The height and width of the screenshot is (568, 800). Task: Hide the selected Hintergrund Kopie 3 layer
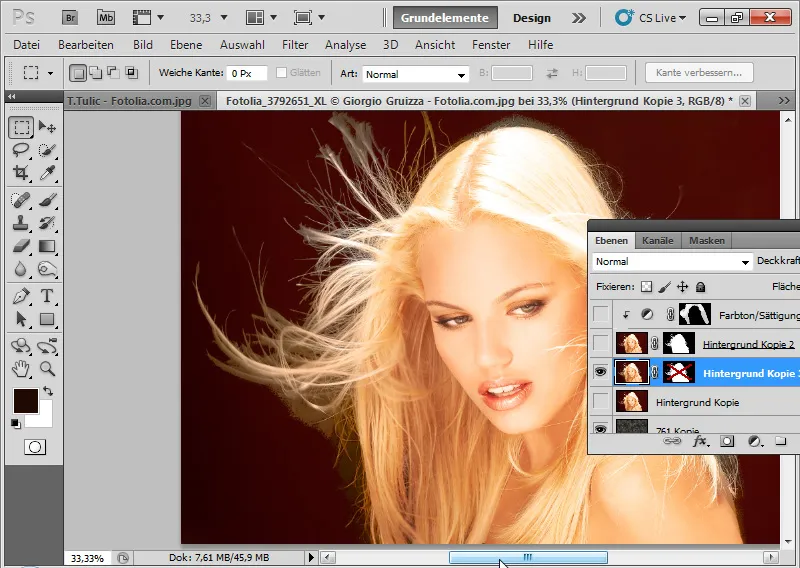601,373
